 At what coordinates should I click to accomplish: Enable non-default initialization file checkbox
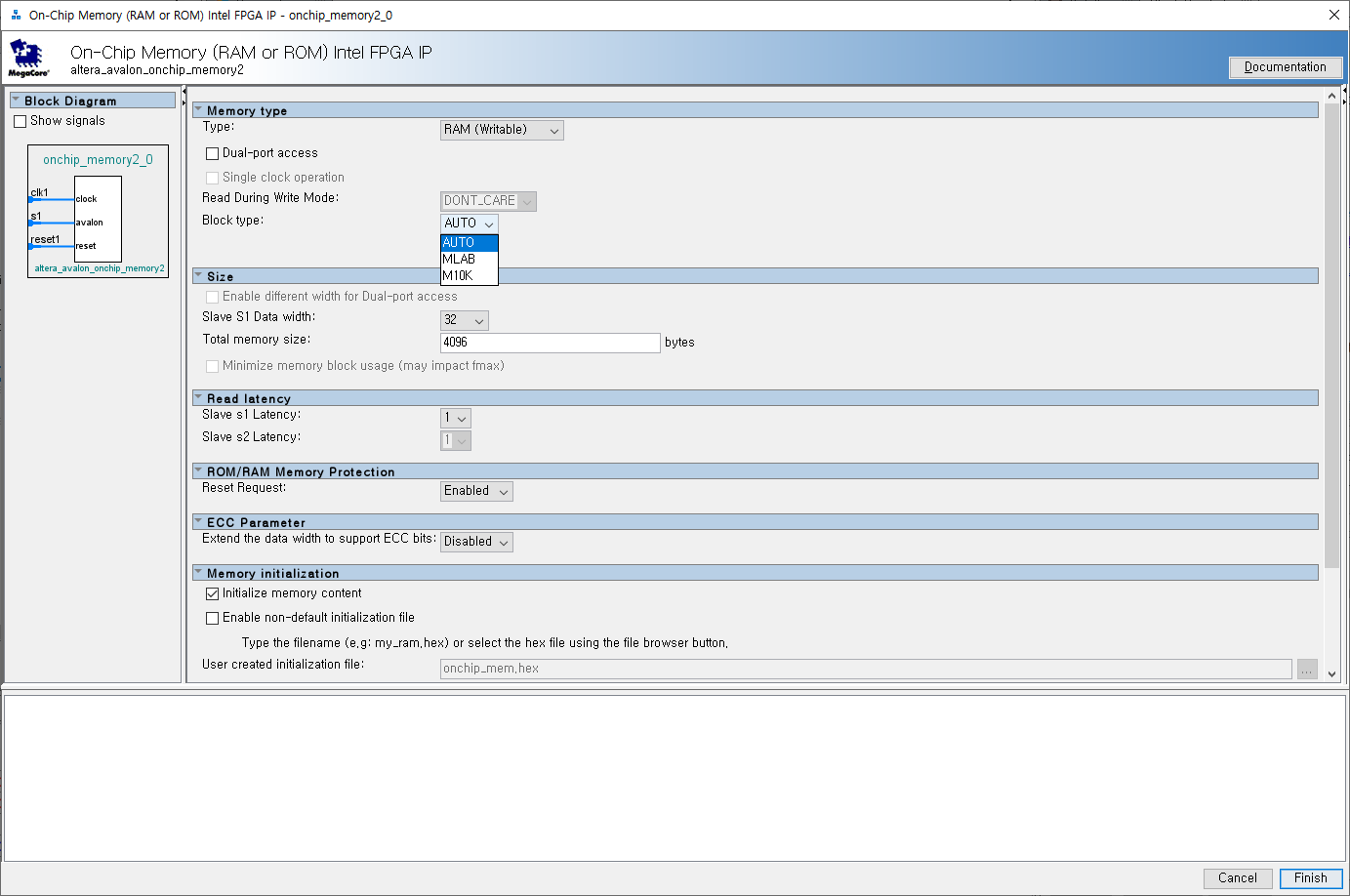pos(212,618)
